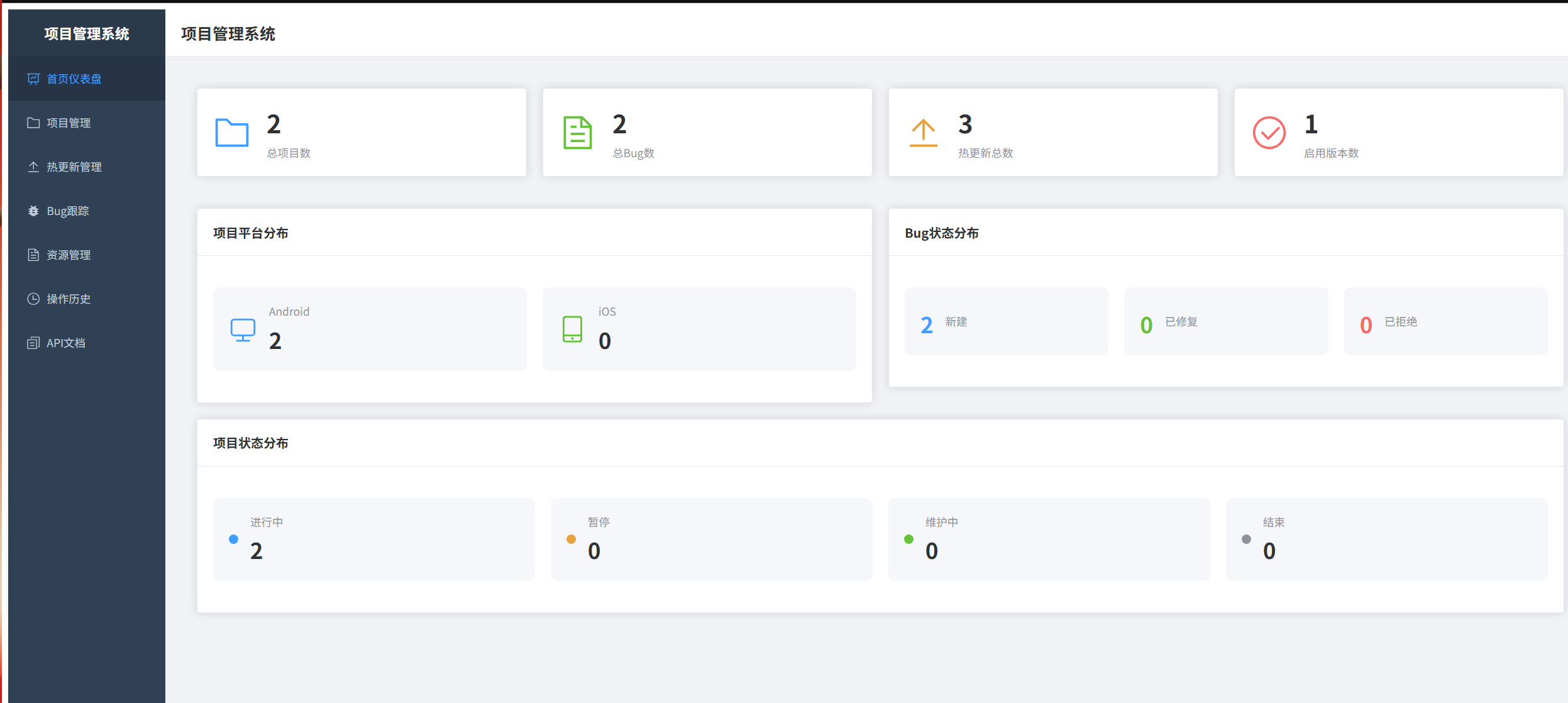Click the clock icon beside 操作历史
Image resolution: width=1568 pixels, height=703 pixels.
(33, 299)
